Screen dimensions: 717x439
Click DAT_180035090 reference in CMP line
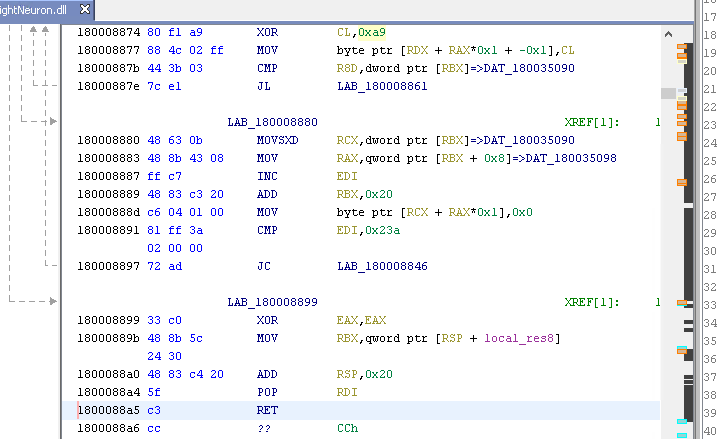coord(529,68)
